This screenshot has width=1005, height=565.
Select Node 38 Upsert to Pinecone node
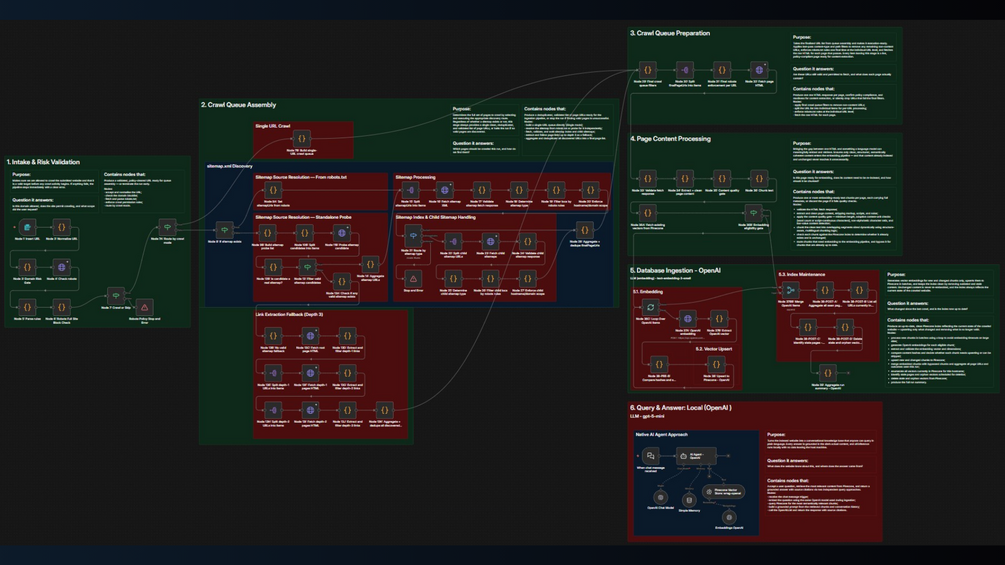pos(716,364)
